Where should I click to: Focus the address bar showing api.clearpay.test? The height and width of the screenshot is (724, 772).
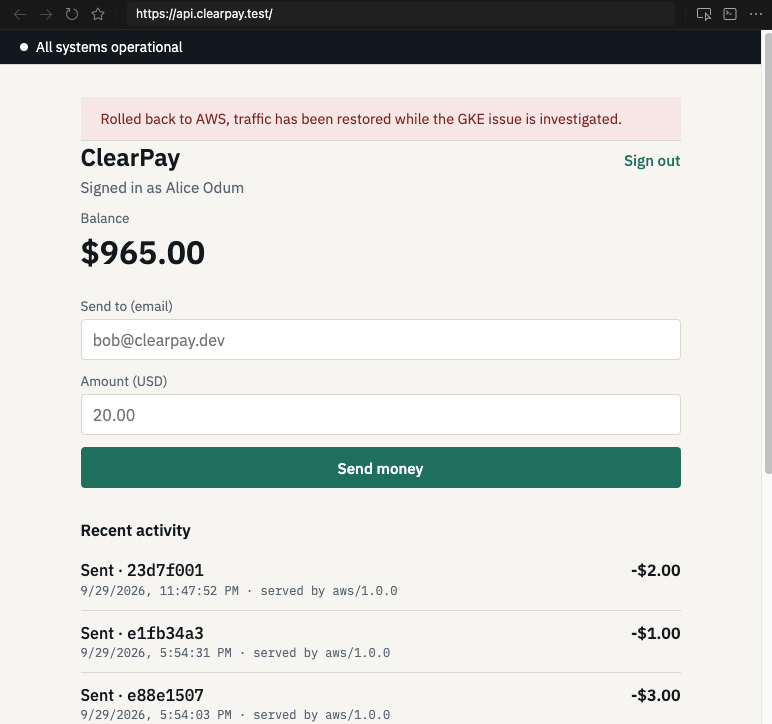pos(400,14)
